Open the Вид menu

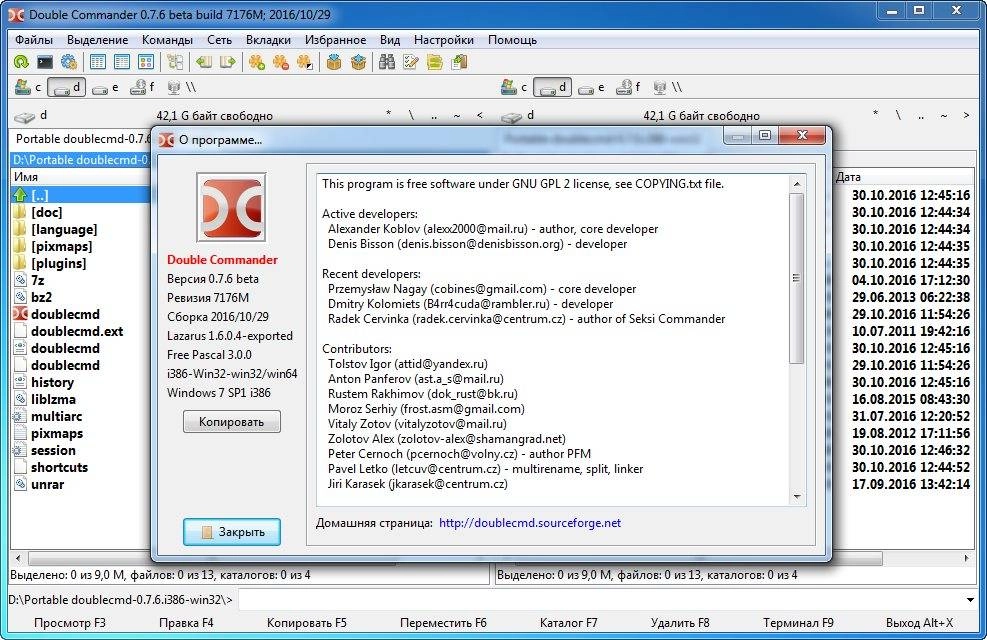tap(390, 40)
